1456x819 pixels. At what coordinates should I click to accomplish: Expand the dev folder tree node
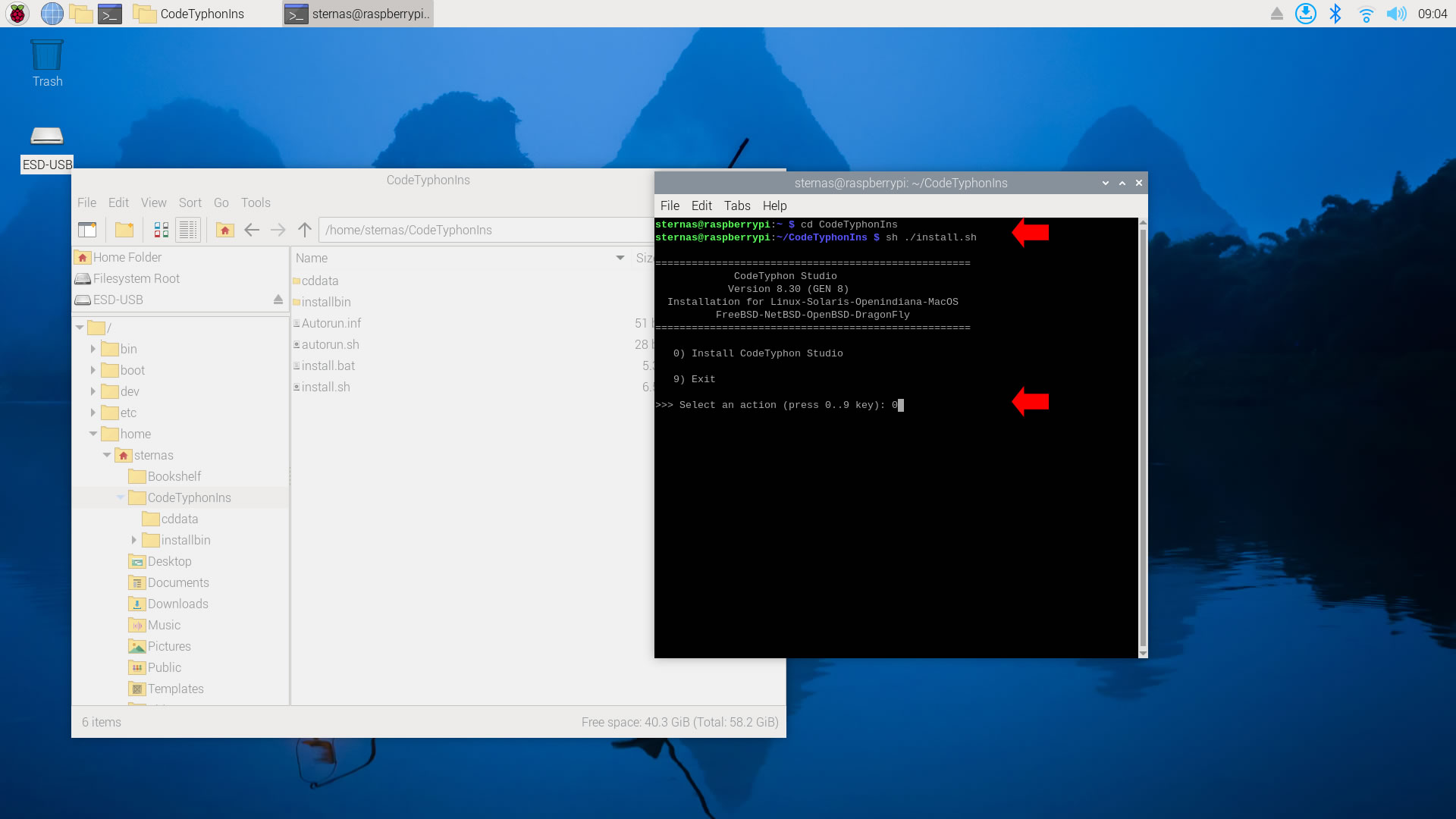pyautogui.click(x=93, y=391)
